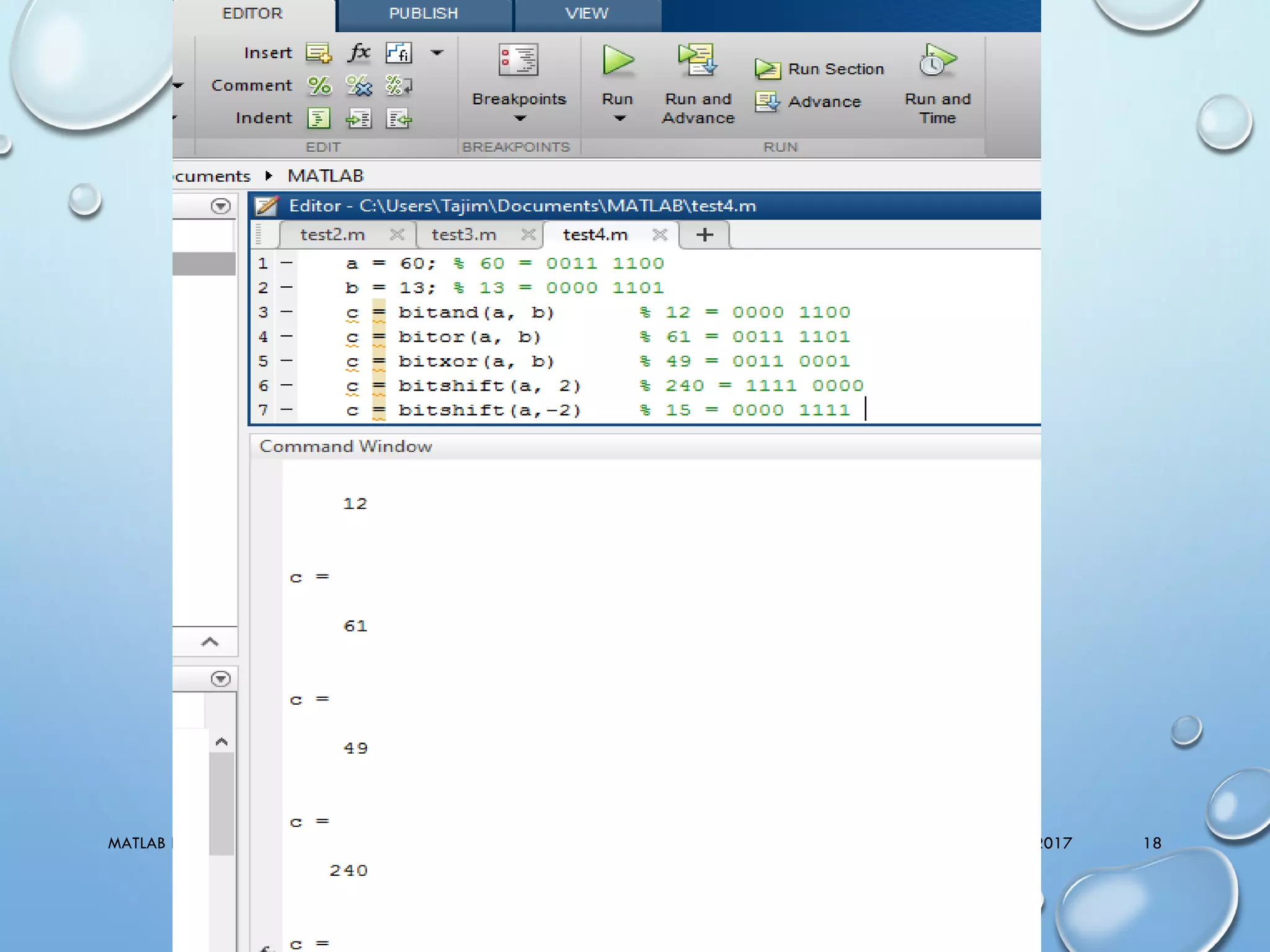
Task: Click the bitshift(a,-2) code text
Action: pyautogui.click(x=490, y=410)
